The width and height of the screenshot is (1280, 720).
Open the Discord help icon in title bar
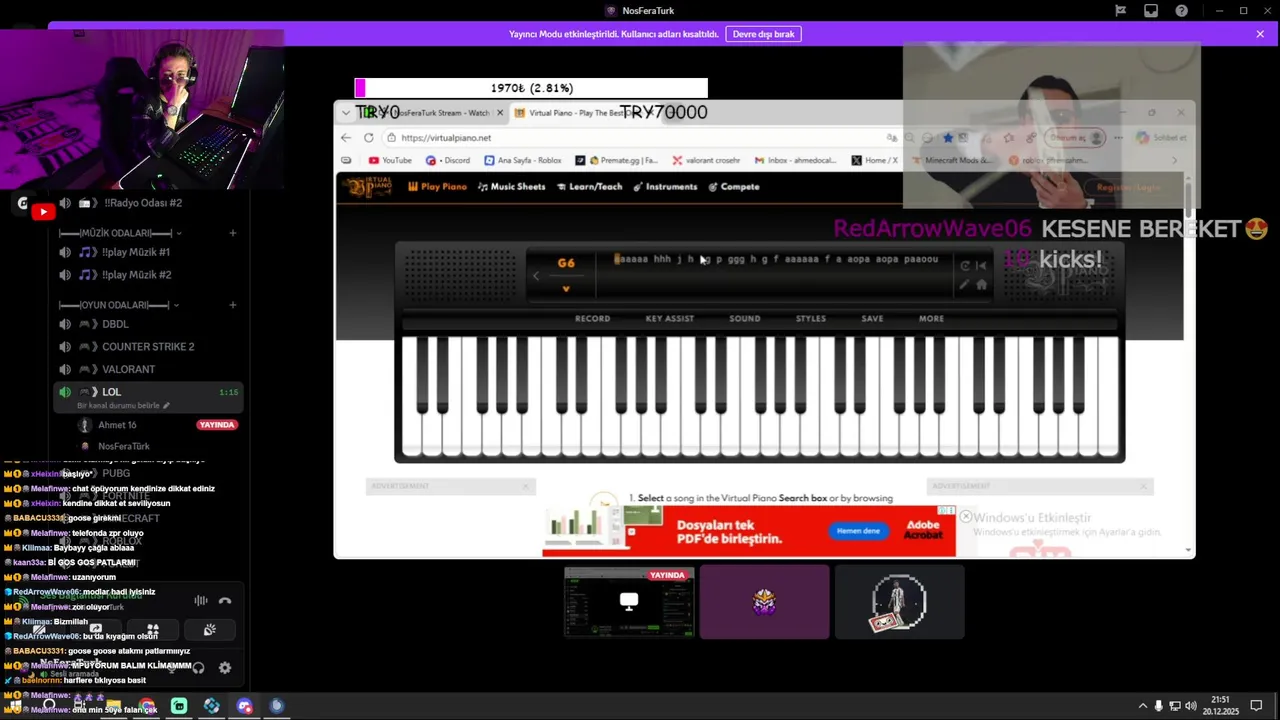coord(1182,11)
